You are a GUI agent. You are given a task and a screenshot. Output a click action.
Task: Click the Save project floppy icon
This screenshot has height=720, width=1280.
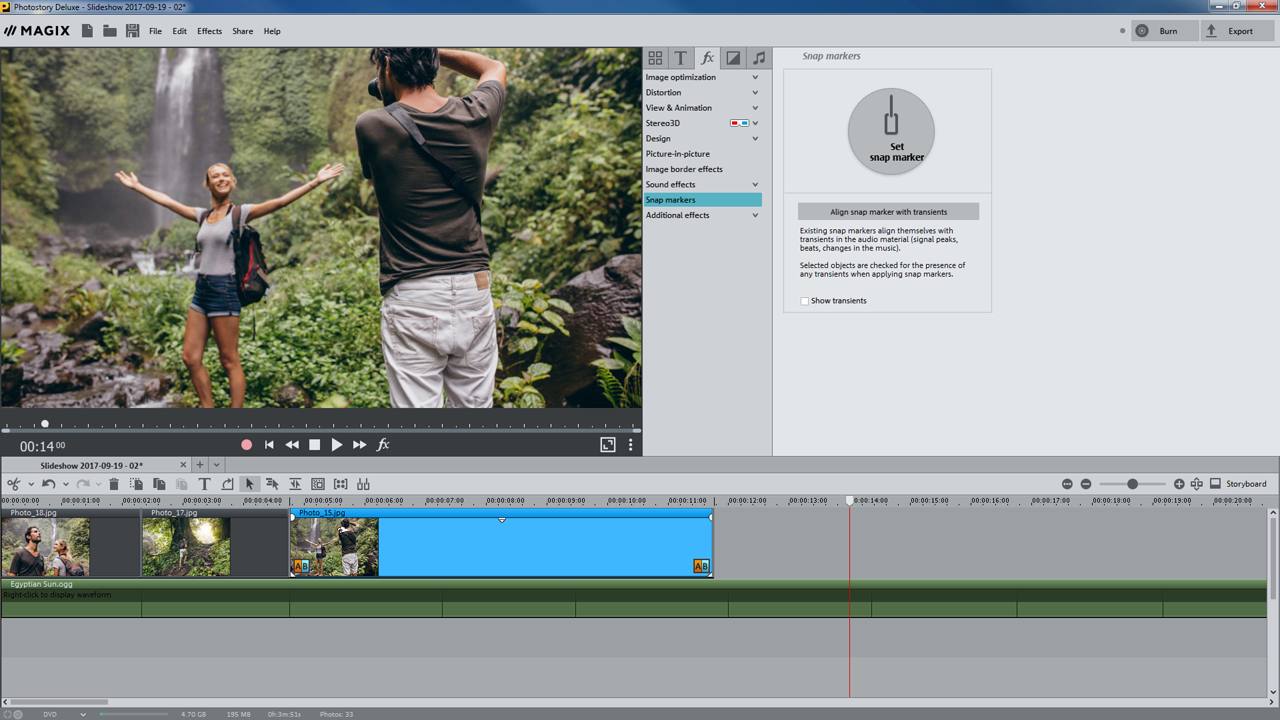133,31
